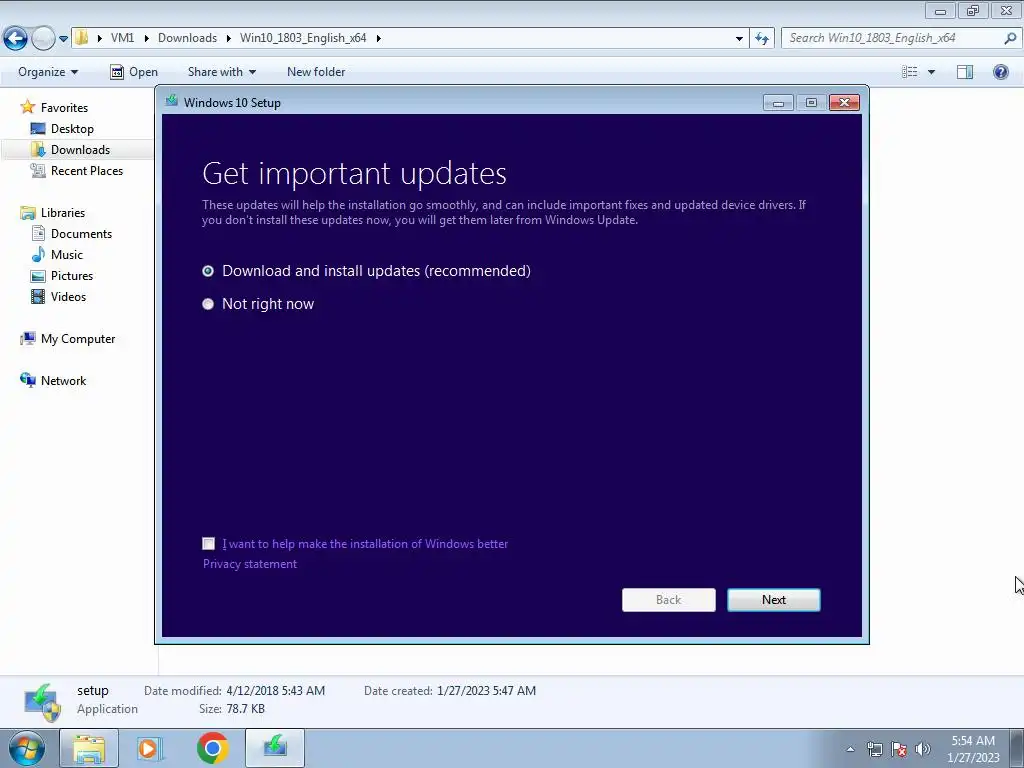Toggle the preview pane
Viewport: 1024px width, 768px height.
(x=965, y=72)
